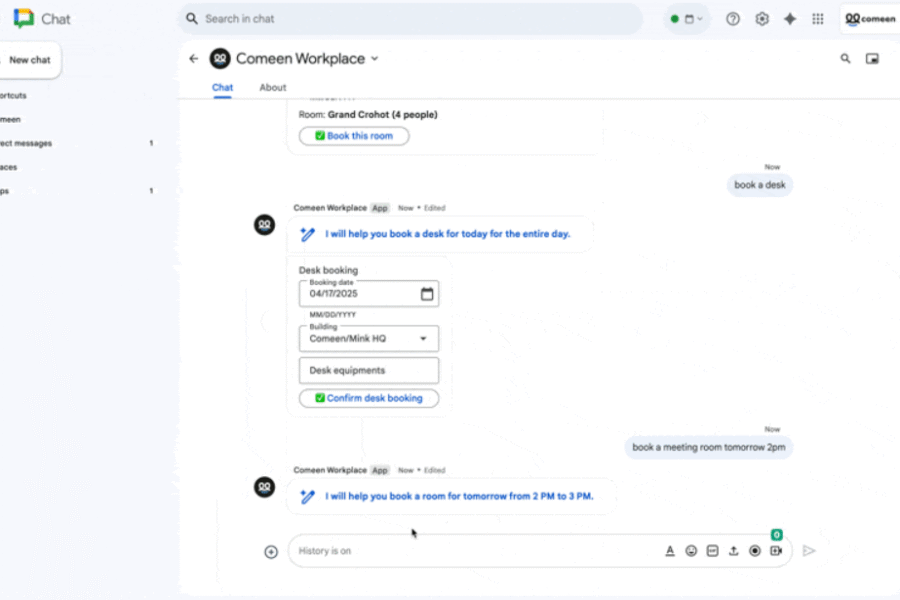900x600 pixels.
Task: Click the 'Desk booking' card title
Action: 328,270
